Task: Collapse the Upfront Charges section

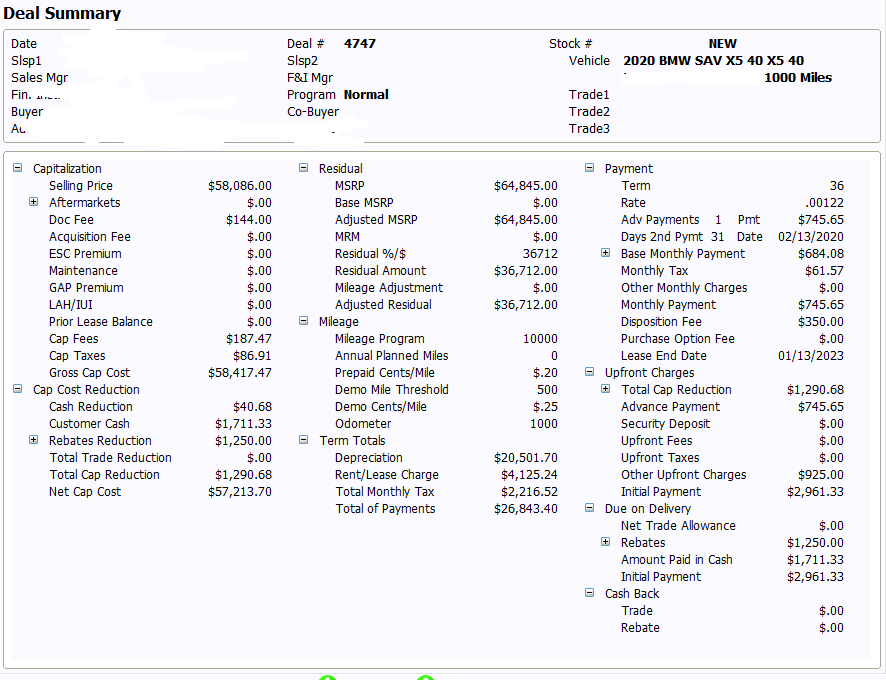Action: 589,372
